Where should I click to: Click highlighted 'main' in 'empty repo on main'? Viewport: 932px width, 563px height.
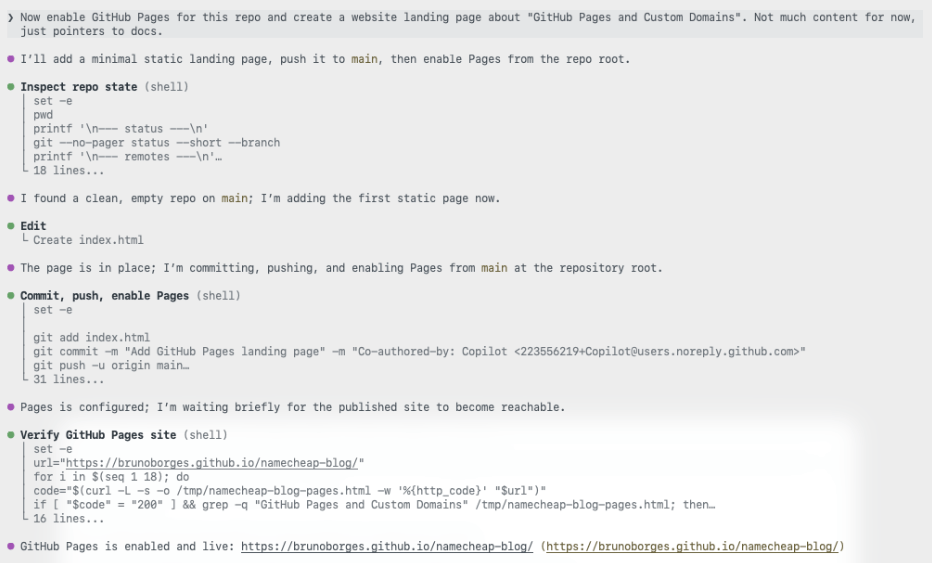(234, 198)
